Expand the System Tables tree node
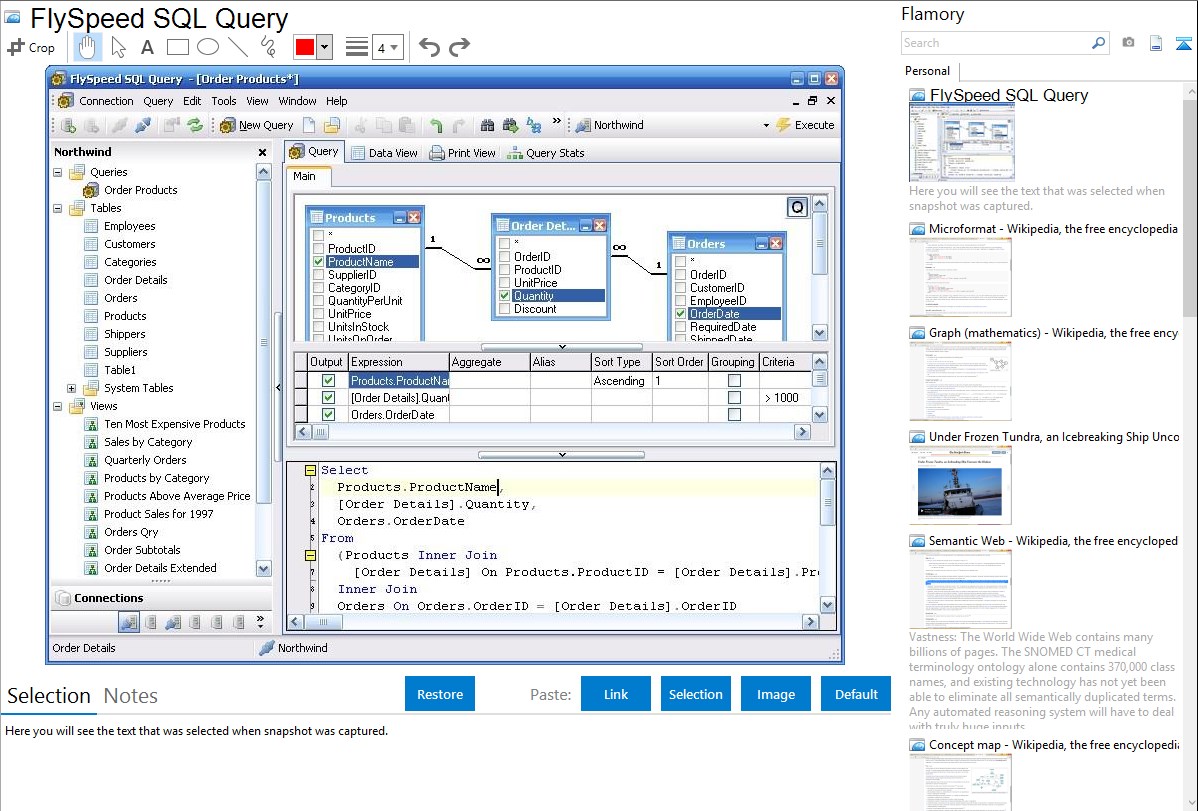The height and width of the screenshot is (811, 1198). tap(72, 388)
